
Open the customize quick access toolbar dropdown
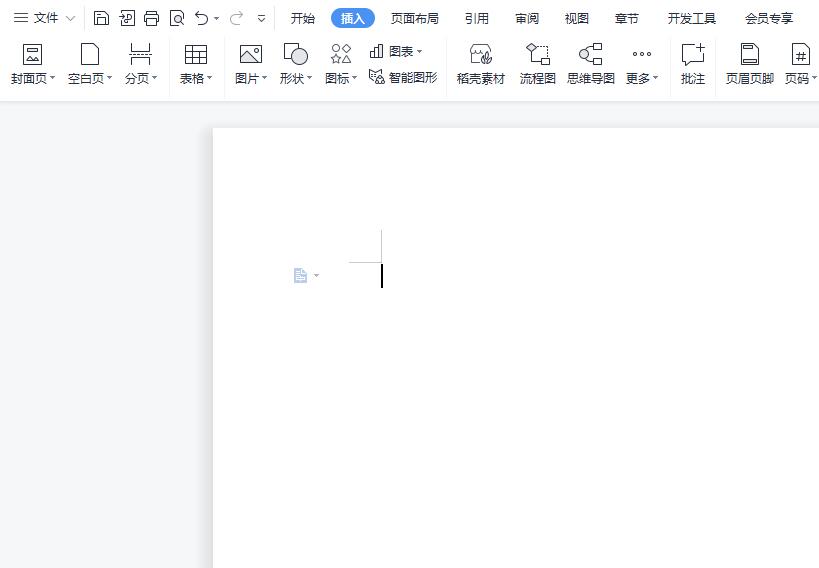(x=261, y=19)
